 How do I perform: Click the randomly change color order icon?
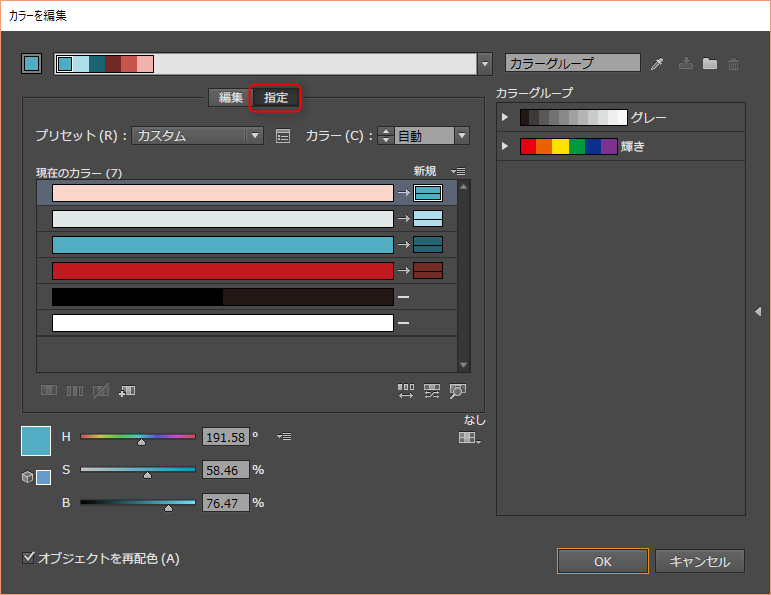(x=406, y=391)
